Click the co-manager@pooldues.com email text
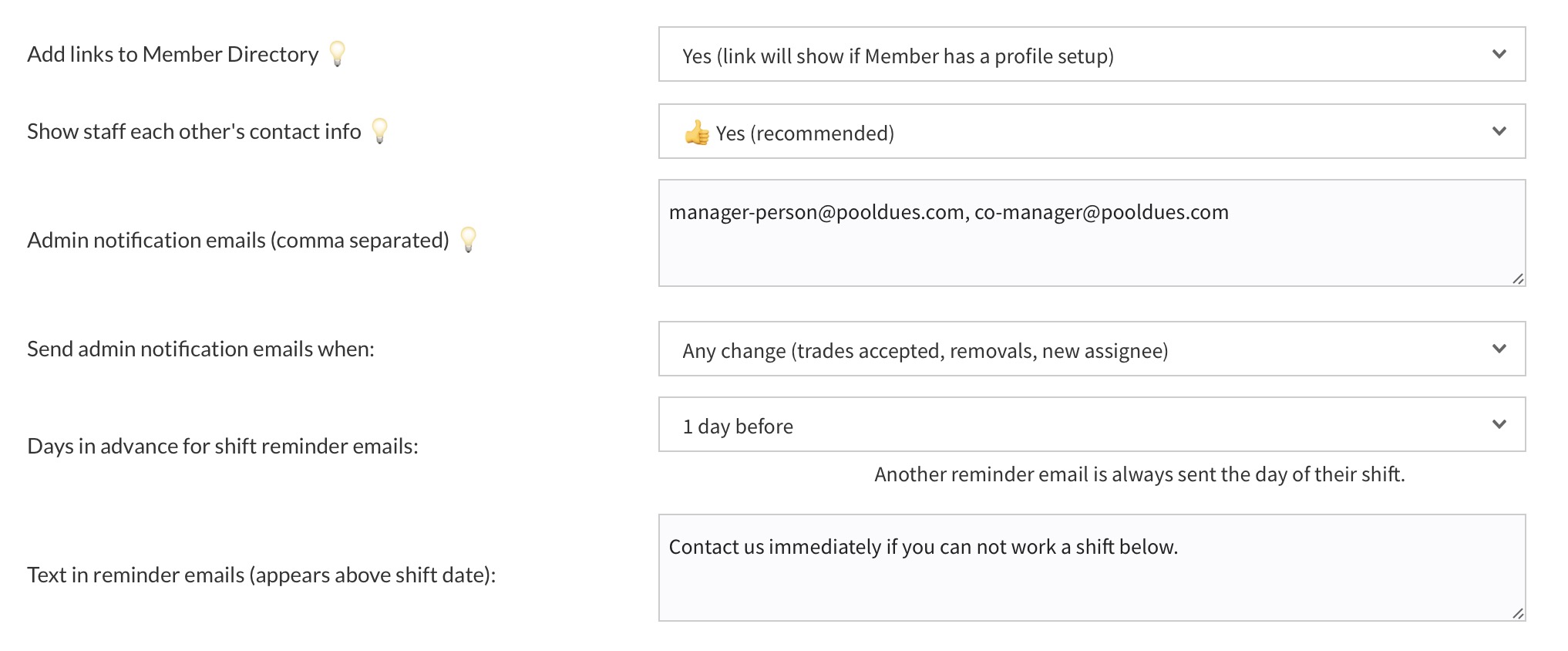Viewport: 1568px width, 651px height. point(1101,213)
